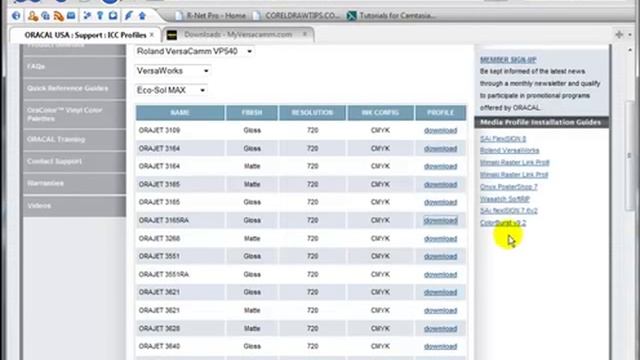The image size is (640, 360).
Task: Click the FINISH column header
Action: pos(252,113)
